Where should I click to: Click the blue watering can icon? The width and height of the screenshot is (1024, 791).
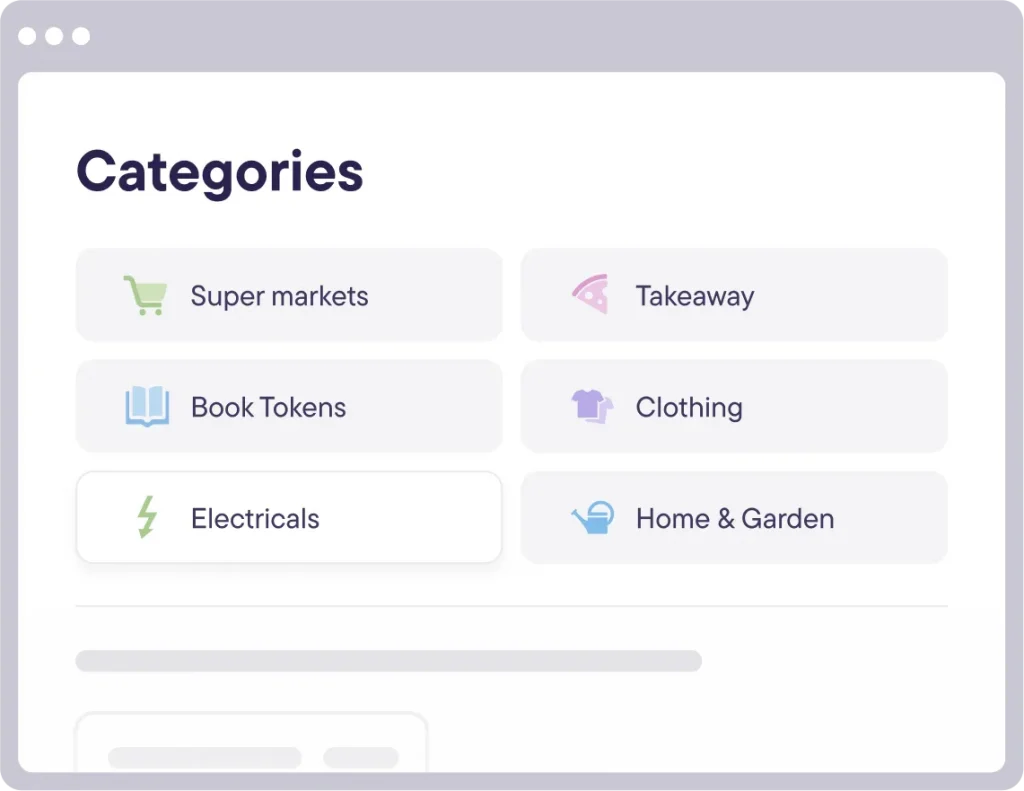[x=593, y=517]
